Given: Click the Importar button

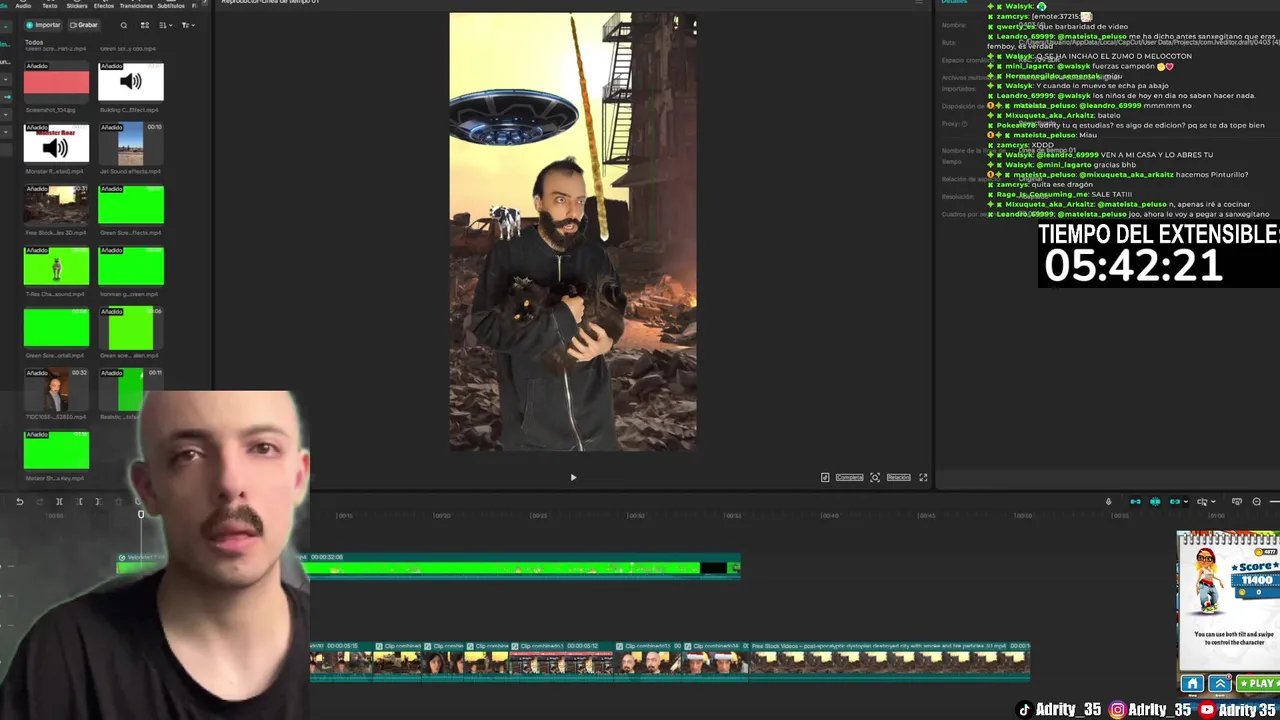Looking at the screenshot, I should pyautogui.click(x=43, y=25).
